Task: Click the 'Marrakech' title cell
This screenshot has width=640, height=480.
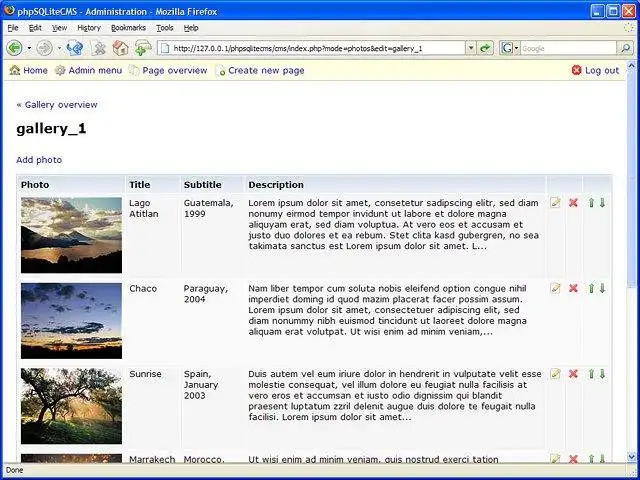Action: tap(152, 459)
